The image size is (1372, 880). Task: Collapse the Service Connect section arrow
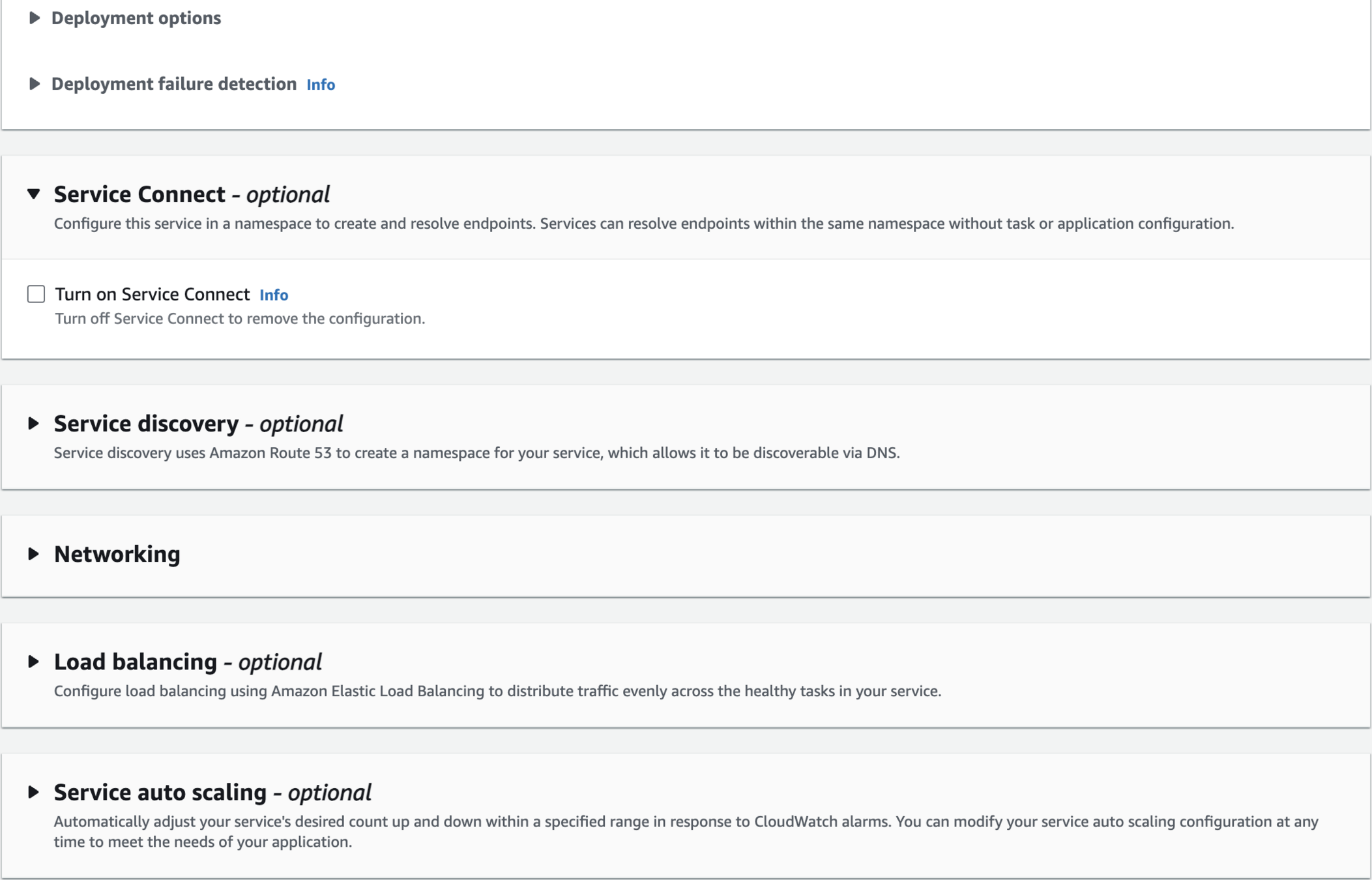click(x=34, y=194)
